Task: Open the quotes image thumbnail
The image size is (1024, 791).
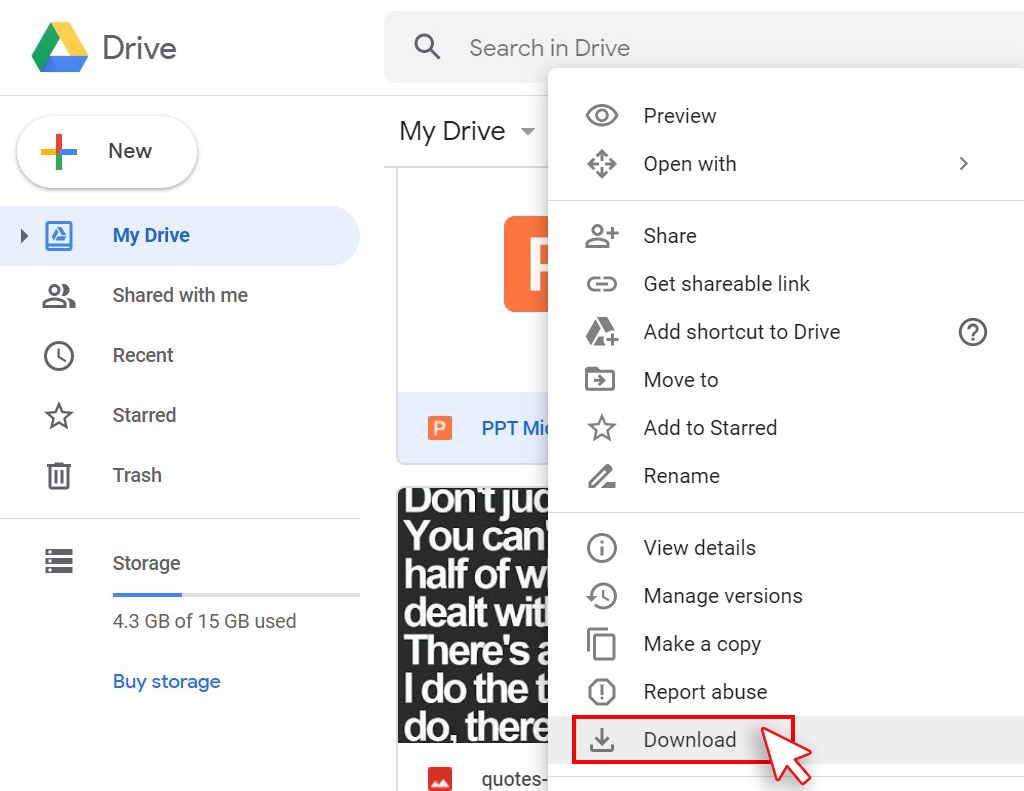Action: [x=472, y=615]
